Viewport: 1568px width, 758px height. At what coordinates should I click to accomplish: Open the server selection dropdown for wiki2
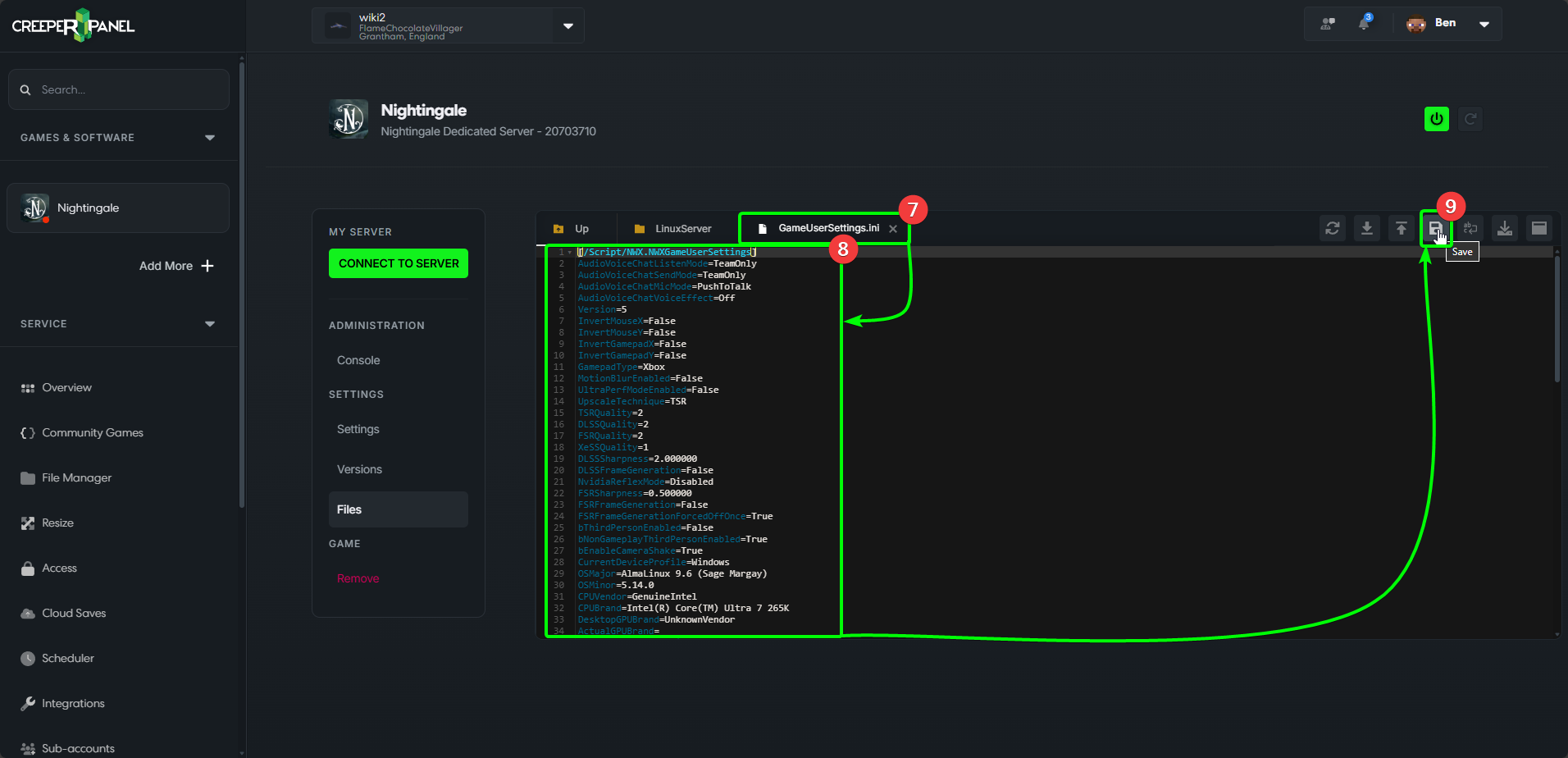[x=567, y=25]
